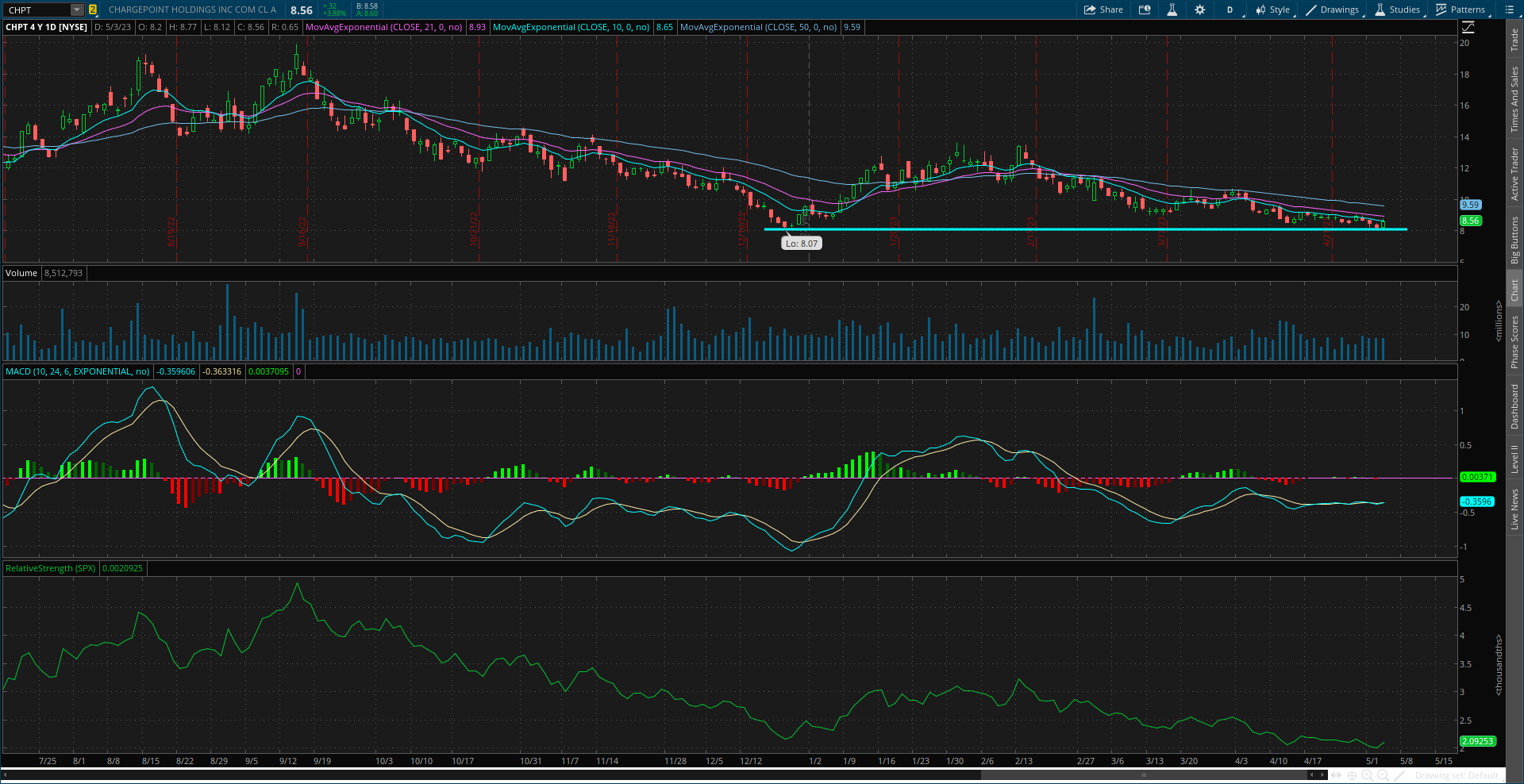Click the cyan horizontal support line
This screenshot has height=784, width=1524.
[x=1085, y=229]
